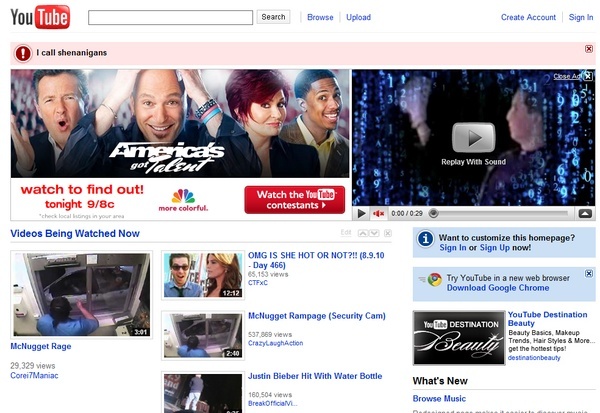Click Download Google Chrome link
The width and height of the screenshot is (600, 413).
pyautogui.click(x=498, y=288)
